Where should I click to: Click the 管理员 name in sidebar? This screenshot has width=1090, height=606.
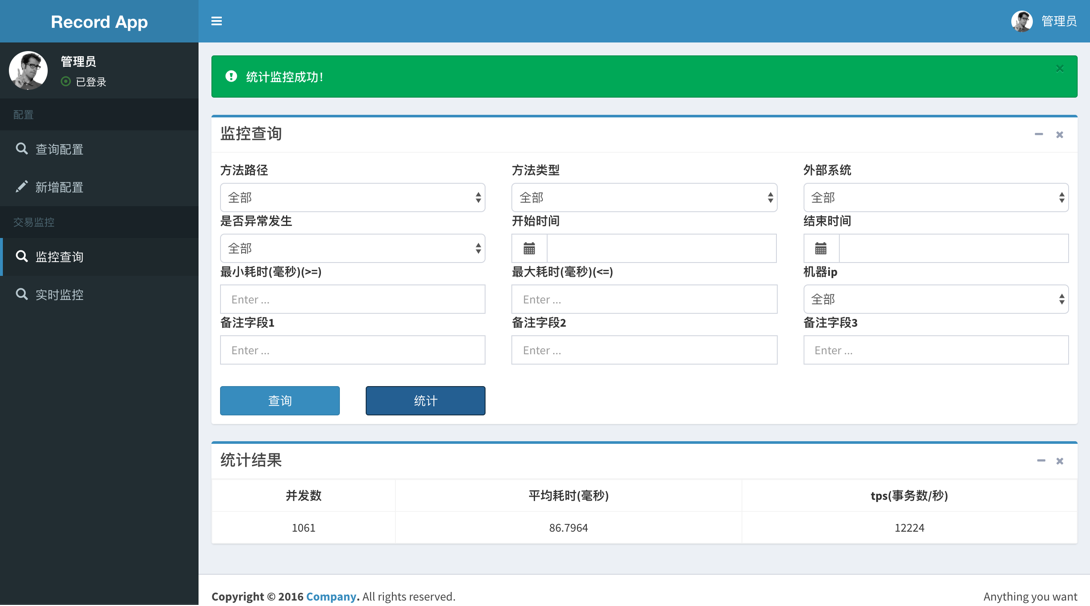tap(78, 61)
